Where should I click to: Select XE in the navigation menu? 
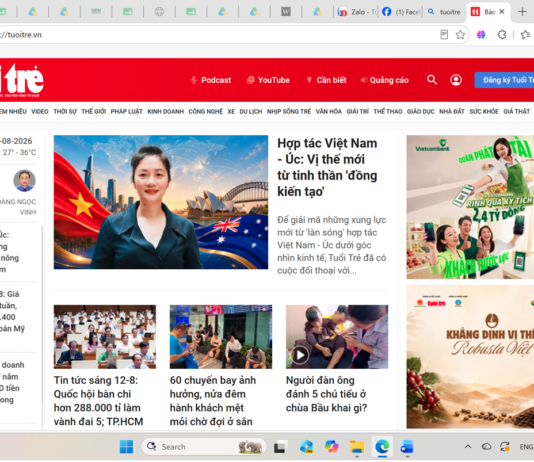click(x=231, y=111)
